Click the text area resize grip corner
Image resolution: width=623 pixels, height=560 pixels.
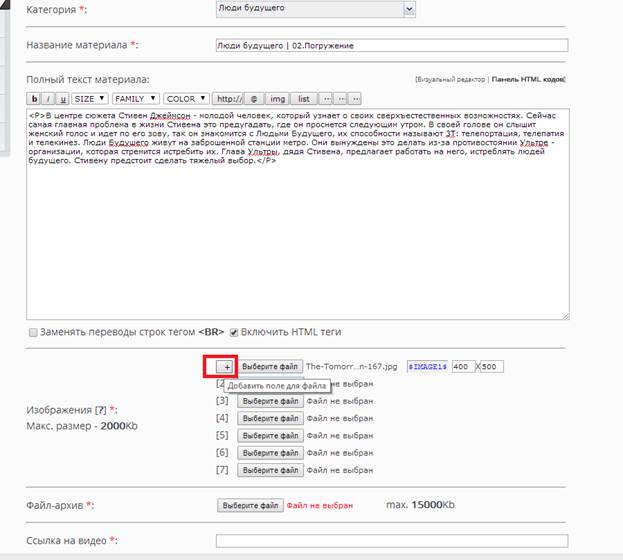566,316
